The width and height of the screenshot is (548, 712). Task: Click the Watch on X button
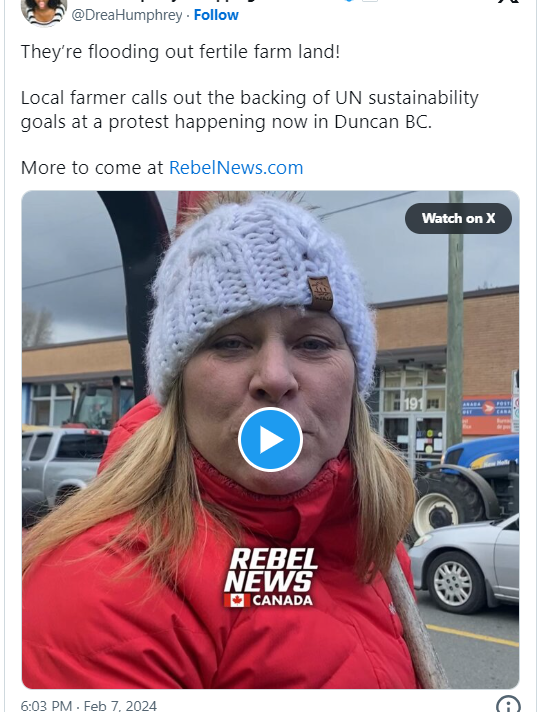pyautogui.click(x=458, y=218)
